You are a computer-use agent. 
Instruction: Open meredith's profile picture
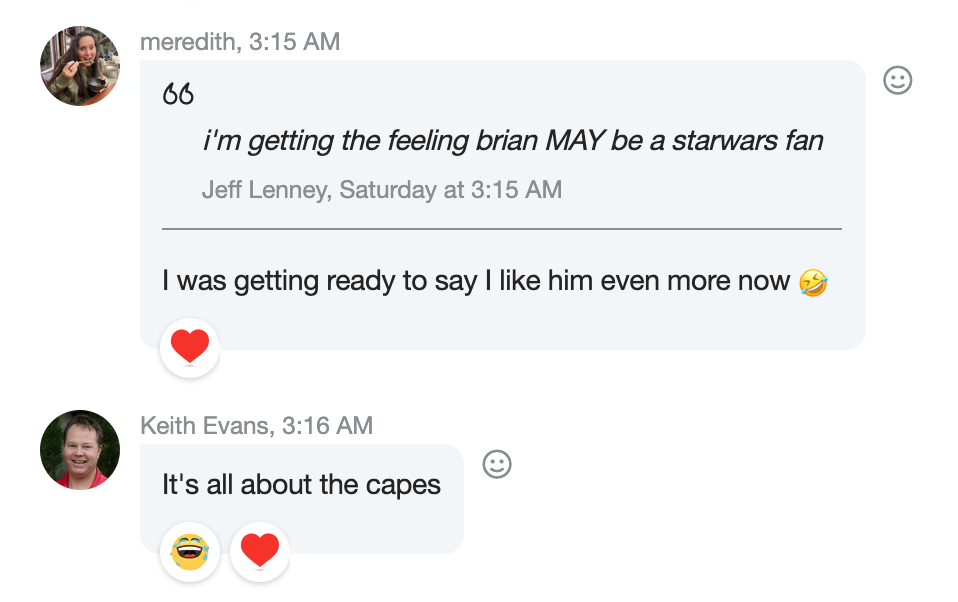80,66
